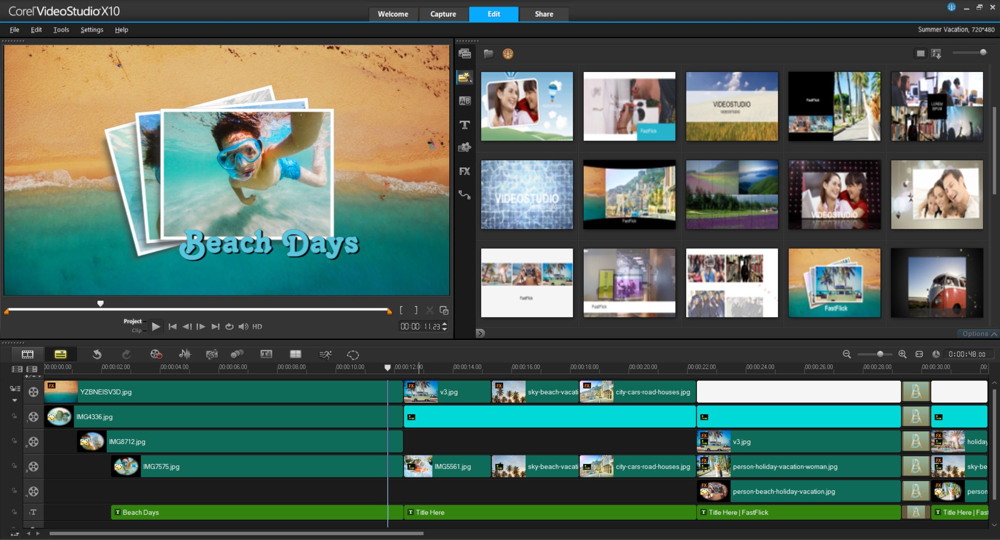Viewport: 1000px width, 540px height.
Task: Switch preview to Clip mode
Action: click(x=136, y=330)
